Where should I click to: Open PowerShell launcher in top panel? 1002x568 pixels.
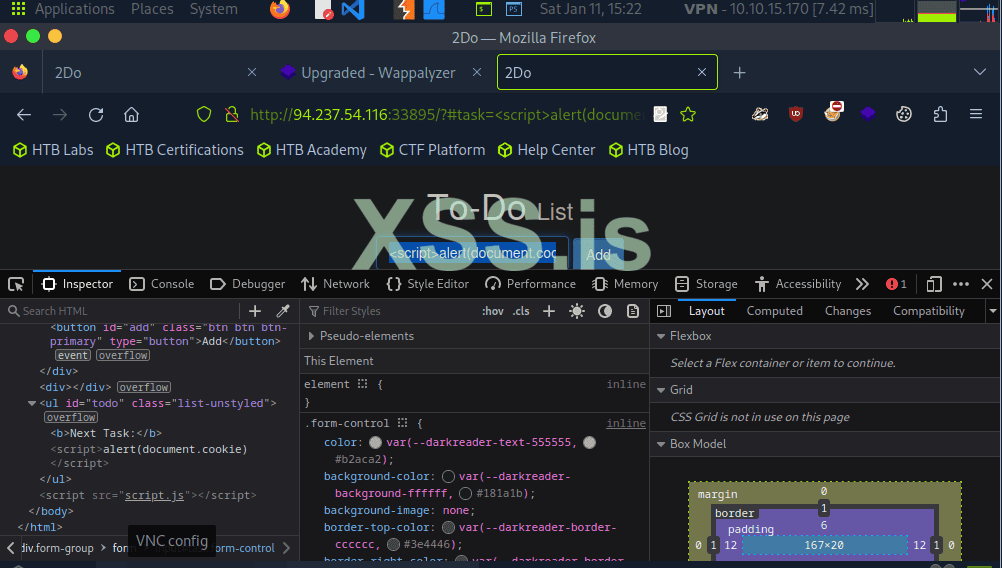[x=513, y=9]
